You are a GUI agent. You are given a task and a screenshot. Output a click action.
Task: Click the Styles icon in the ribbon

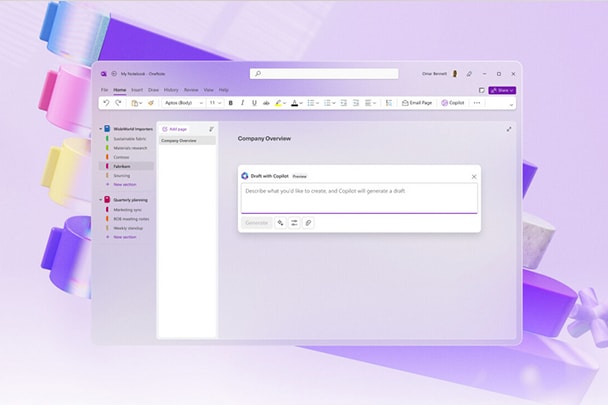coord(389,103)
